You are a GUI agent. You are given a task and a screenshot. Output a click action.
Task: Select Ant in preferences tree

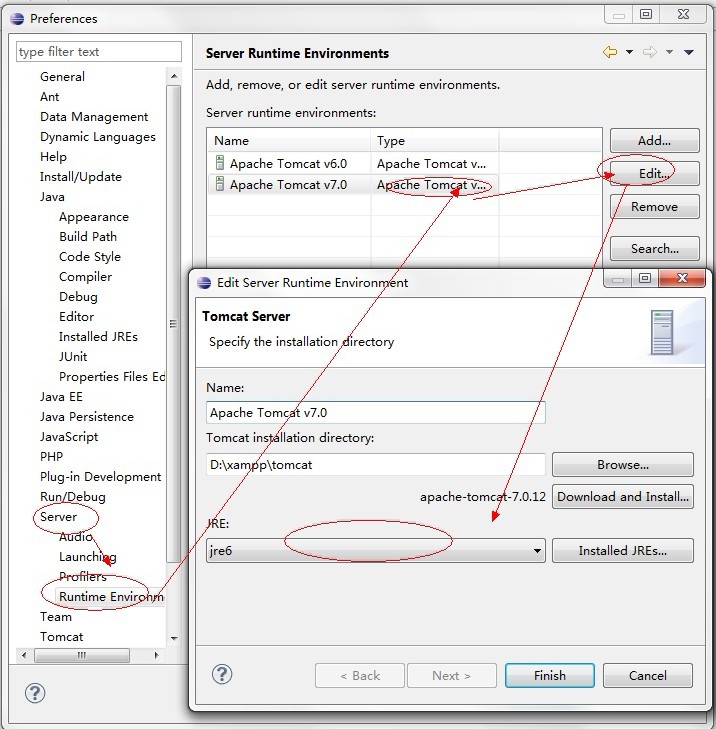[49, 97]
